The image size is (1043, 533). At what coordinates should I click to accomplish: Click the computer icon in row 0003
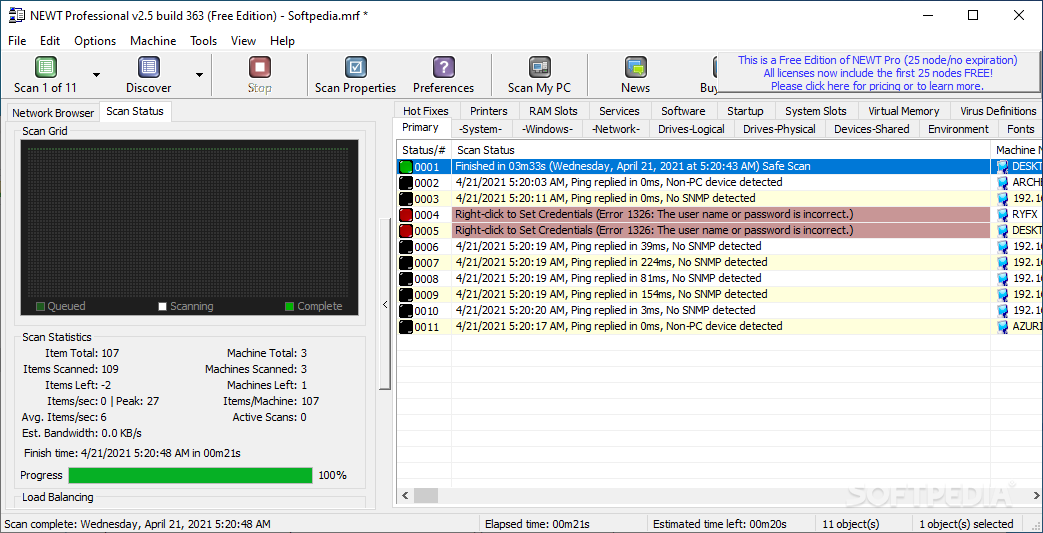(x=1002, y=198)
